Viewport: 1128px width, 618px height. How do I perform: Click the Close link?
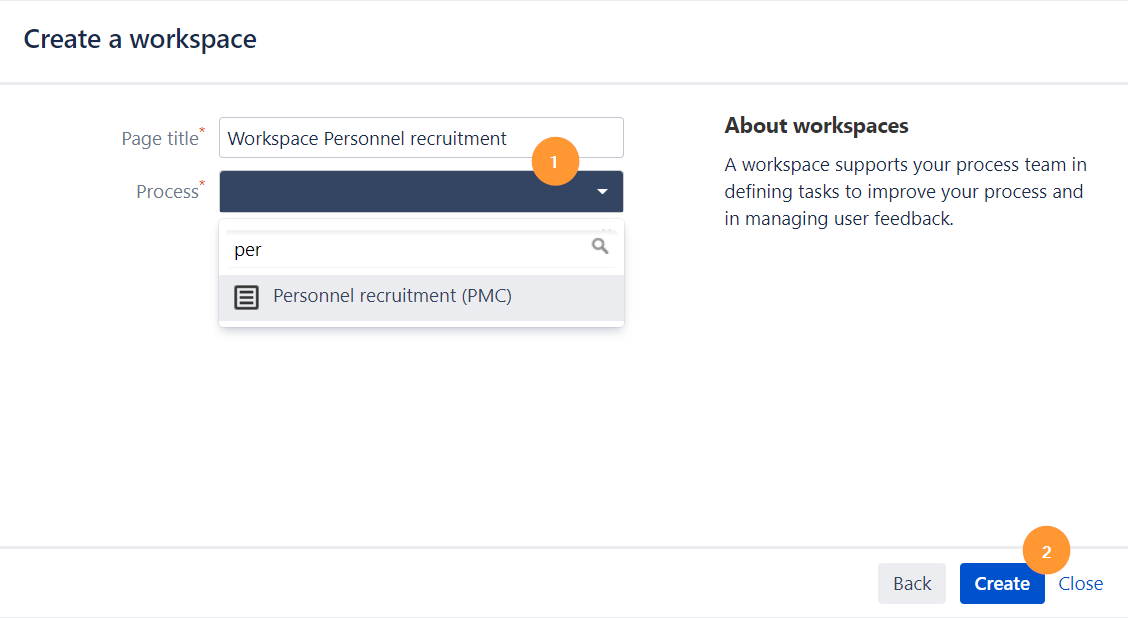point(1080,583)
